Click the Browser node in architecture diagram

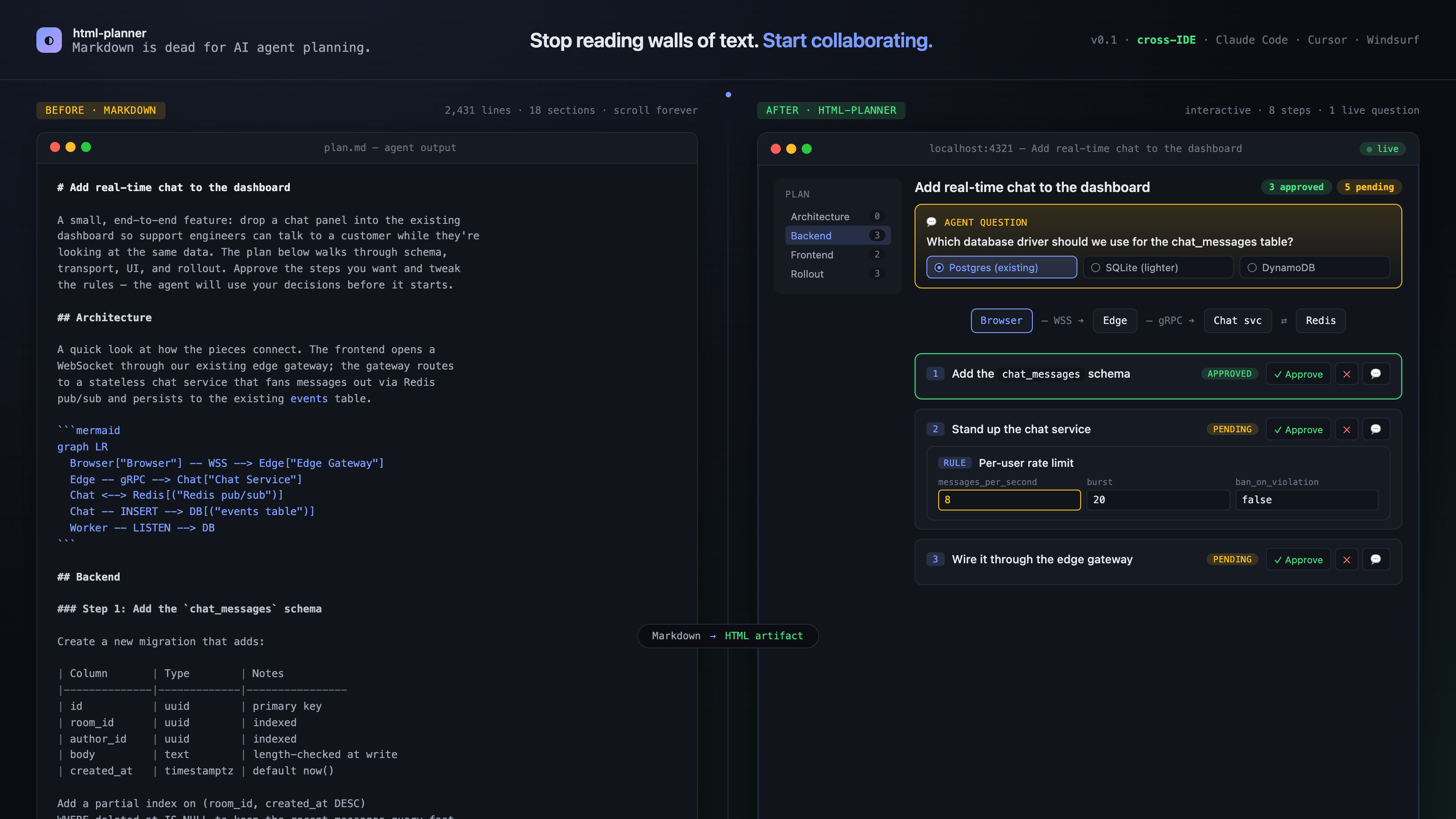[1001, 320]
